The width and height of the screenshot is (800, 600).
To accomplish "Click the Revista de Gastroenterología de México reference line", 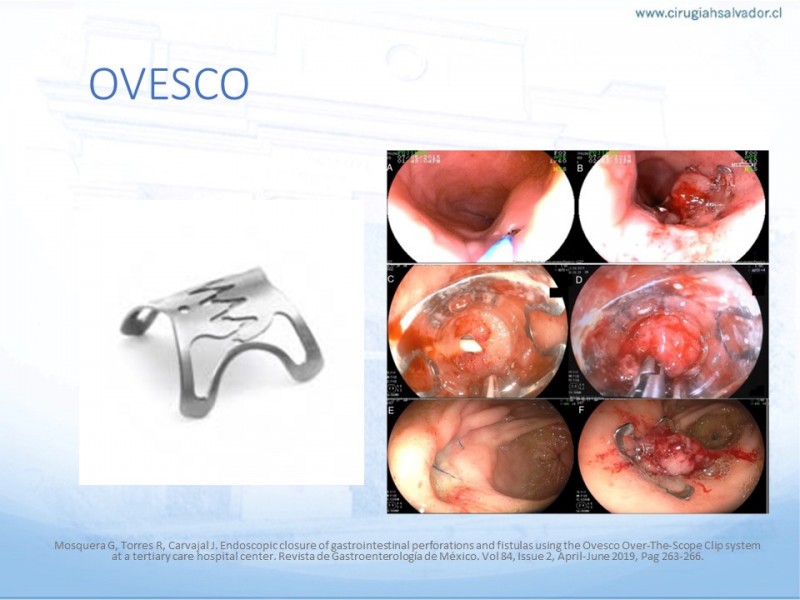I will [407, 556].
